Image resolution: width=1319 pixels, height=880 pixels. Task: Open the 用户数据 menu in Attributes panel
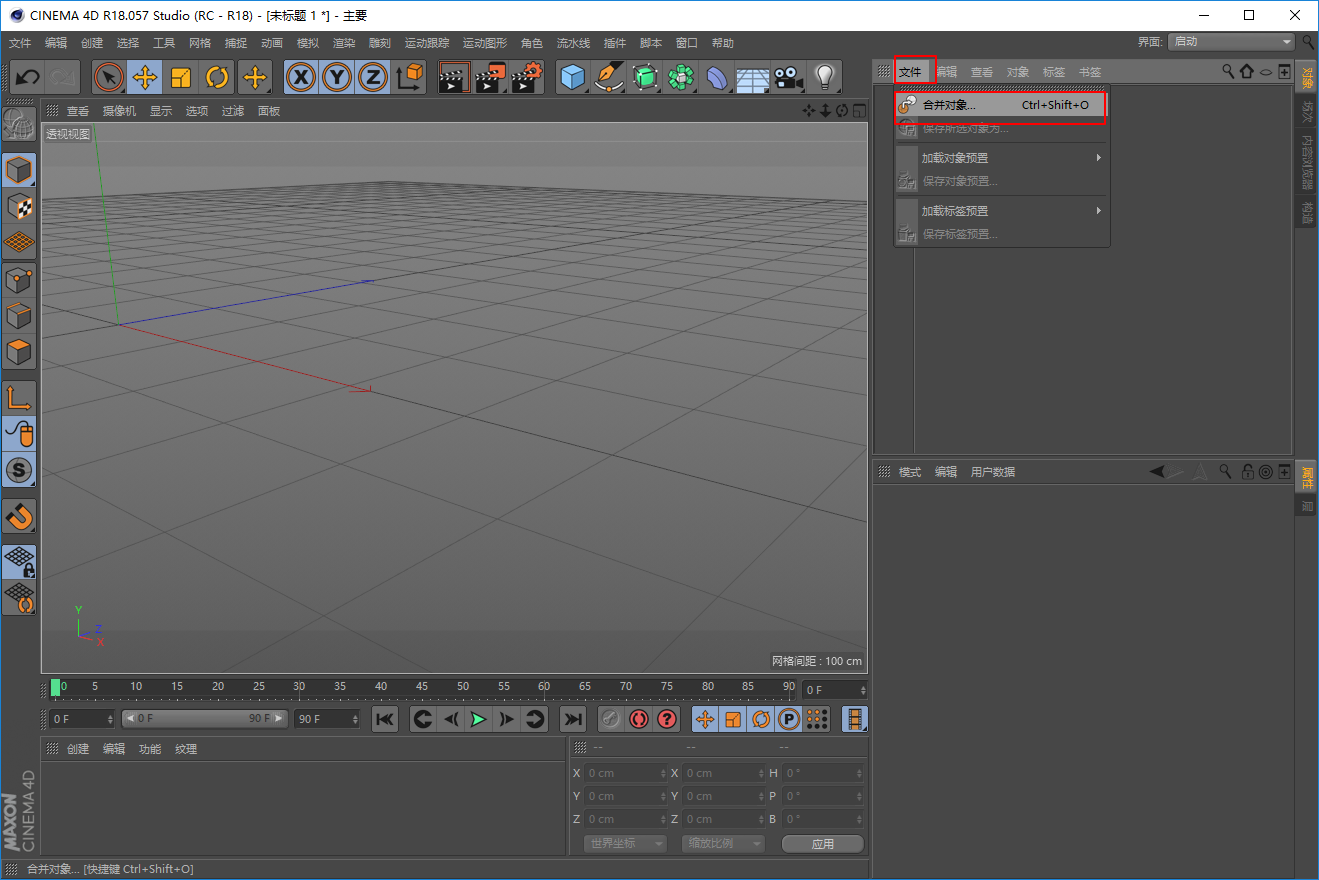coord(993,472)
